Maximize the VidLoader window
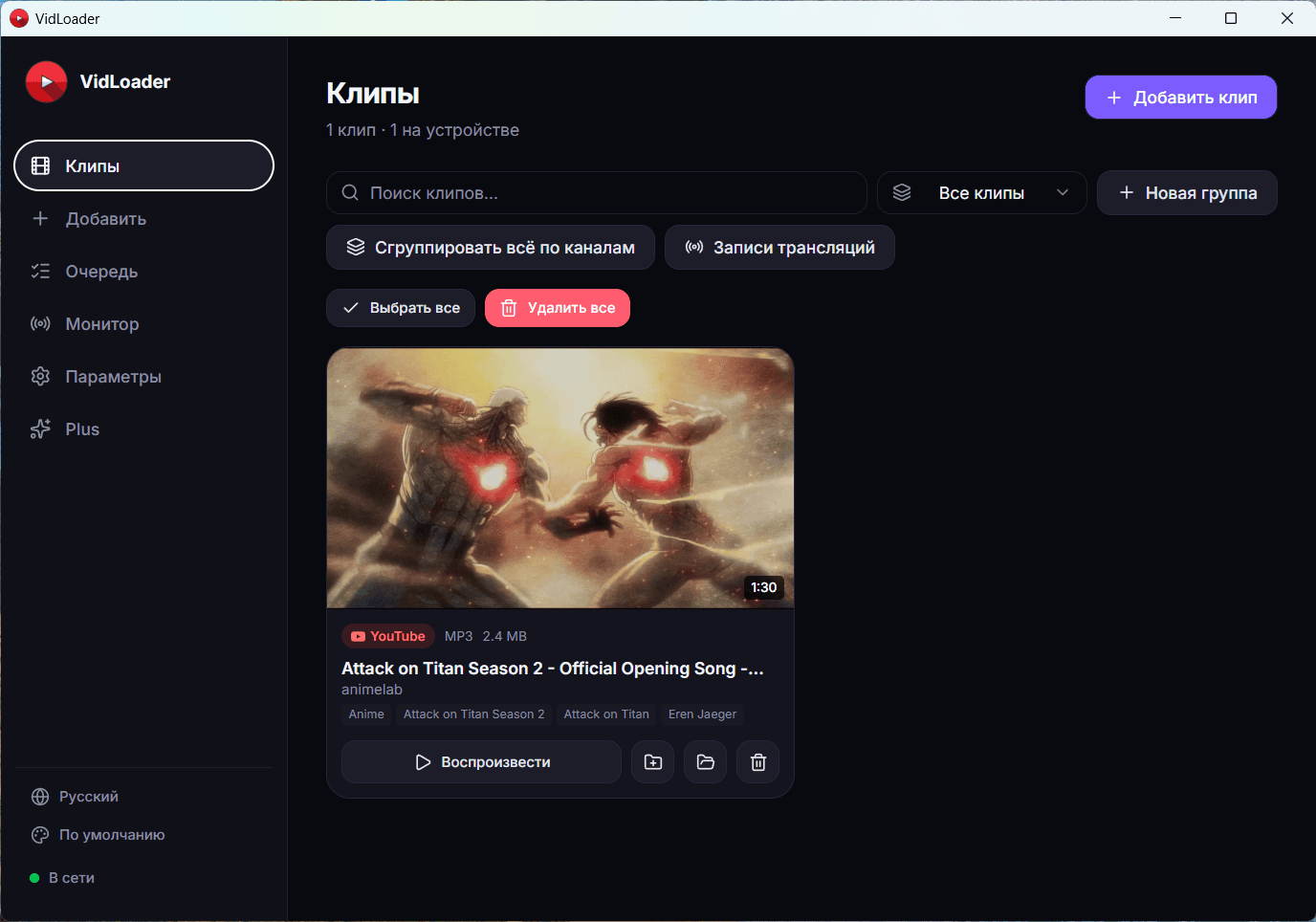 (1231, 18)
